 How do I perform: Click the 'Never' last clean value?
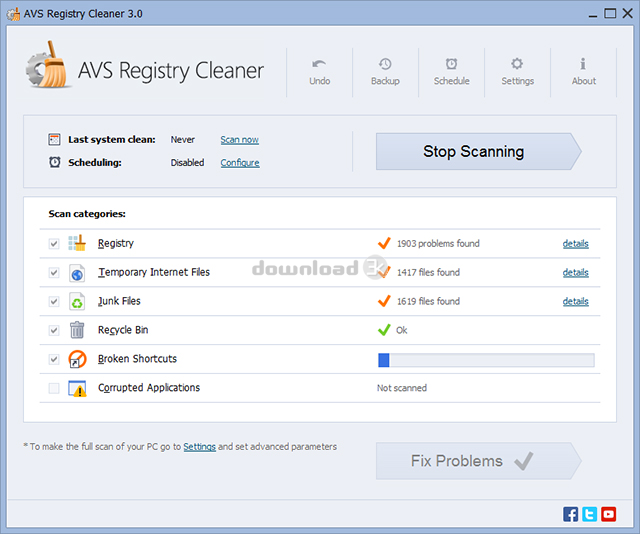click(182, 140)
